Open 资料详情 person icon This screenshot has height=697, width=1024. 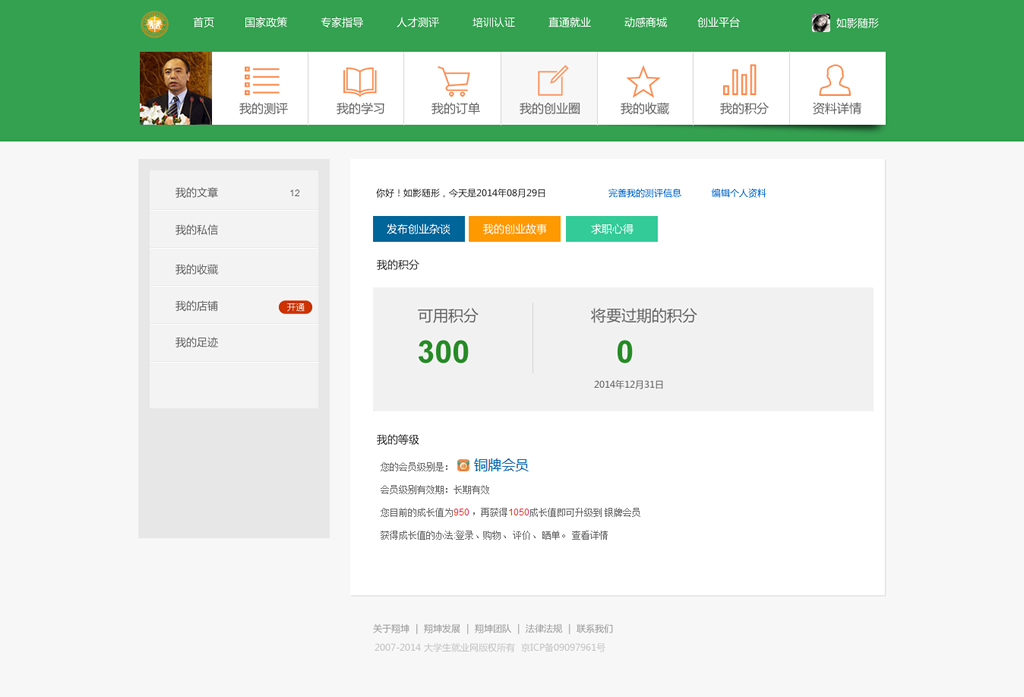point(835,81)
